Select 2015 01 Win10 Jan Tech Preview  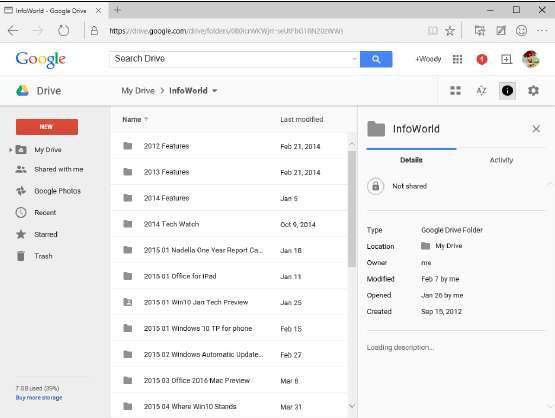pos(228,302)
